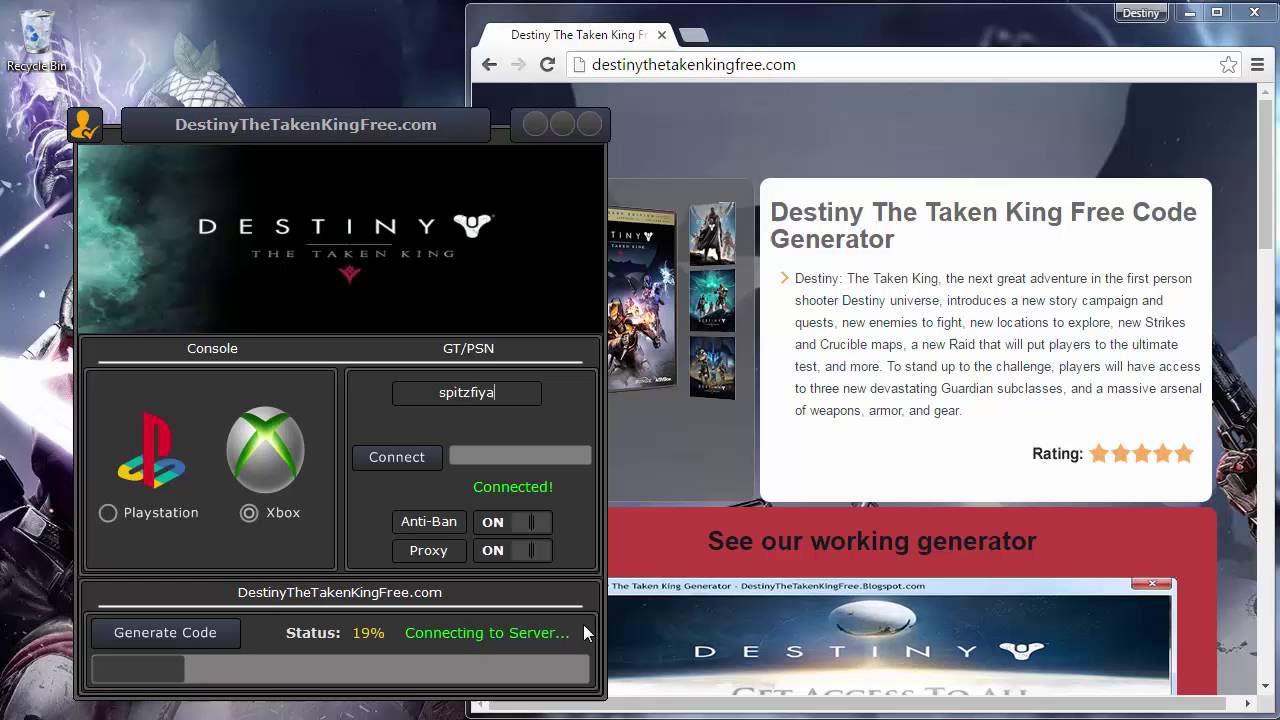1280x720 pixels.
Task: Click middle round button on generator title bar
Action: 562,124
